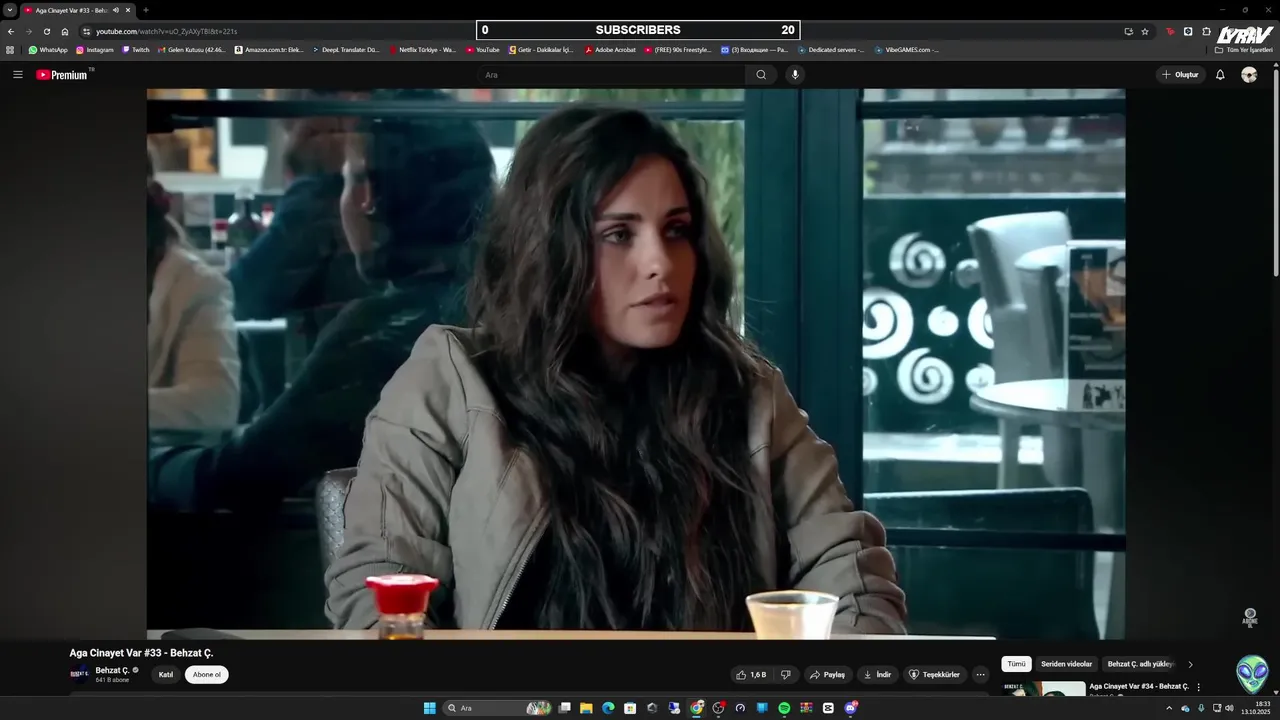This screenshot has height=720, width=1280.
Task: Go to YouTube Premium home logo
Action: (62, 75)
